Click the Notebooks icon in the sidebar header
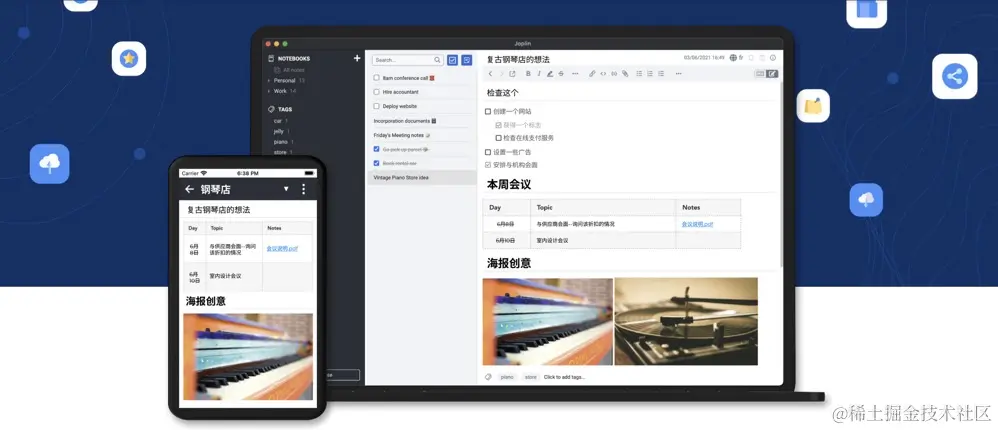998x430 pixels. pyautogui.click(x=271, y=59)
